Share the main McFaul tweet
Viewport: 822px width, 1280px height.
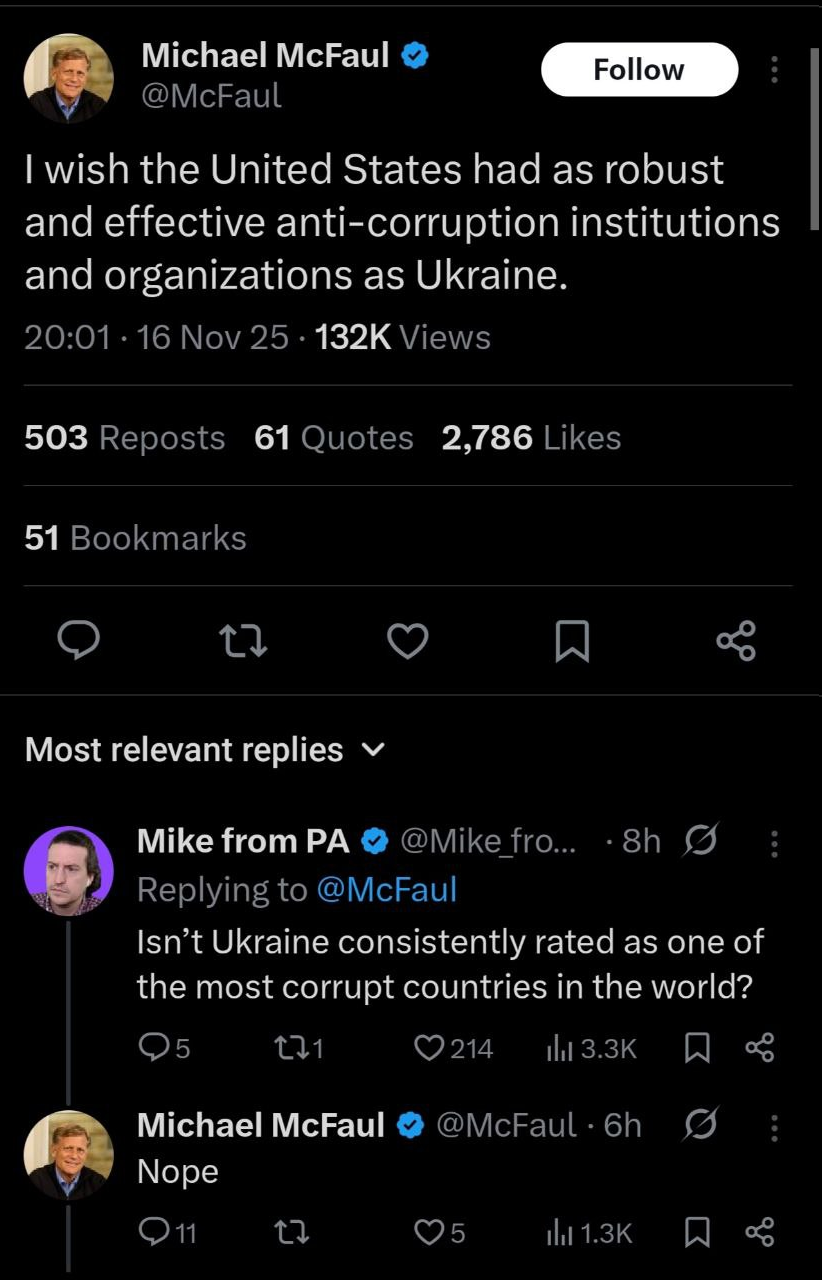click(x=737, y=640)
